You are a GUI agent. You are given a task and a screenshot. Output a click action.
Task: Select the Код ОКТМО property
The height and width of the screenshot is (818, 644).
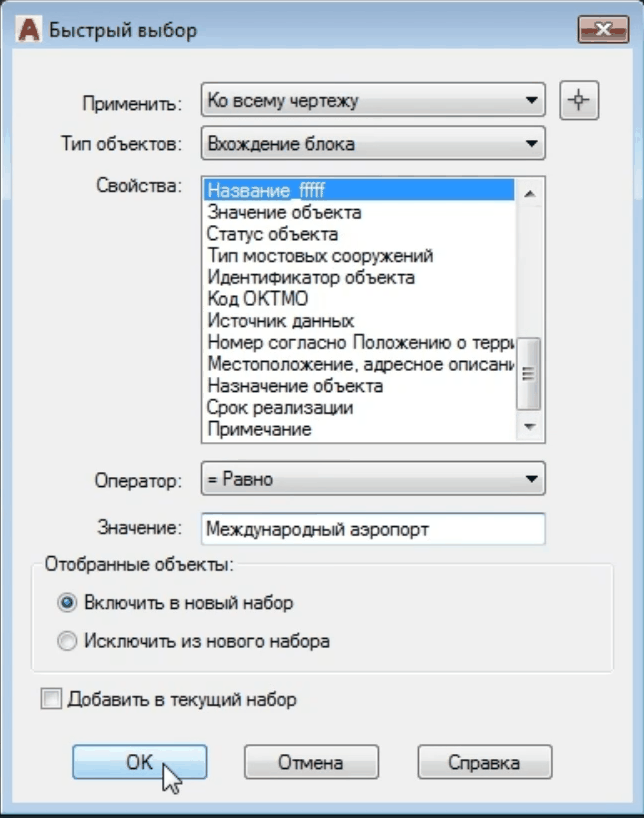257,299
